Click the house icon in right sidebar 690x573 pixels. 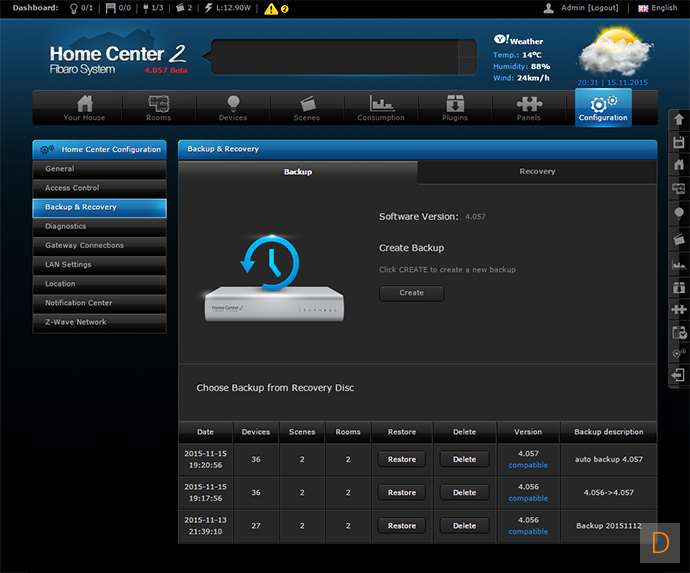click(x=679, y=165)
